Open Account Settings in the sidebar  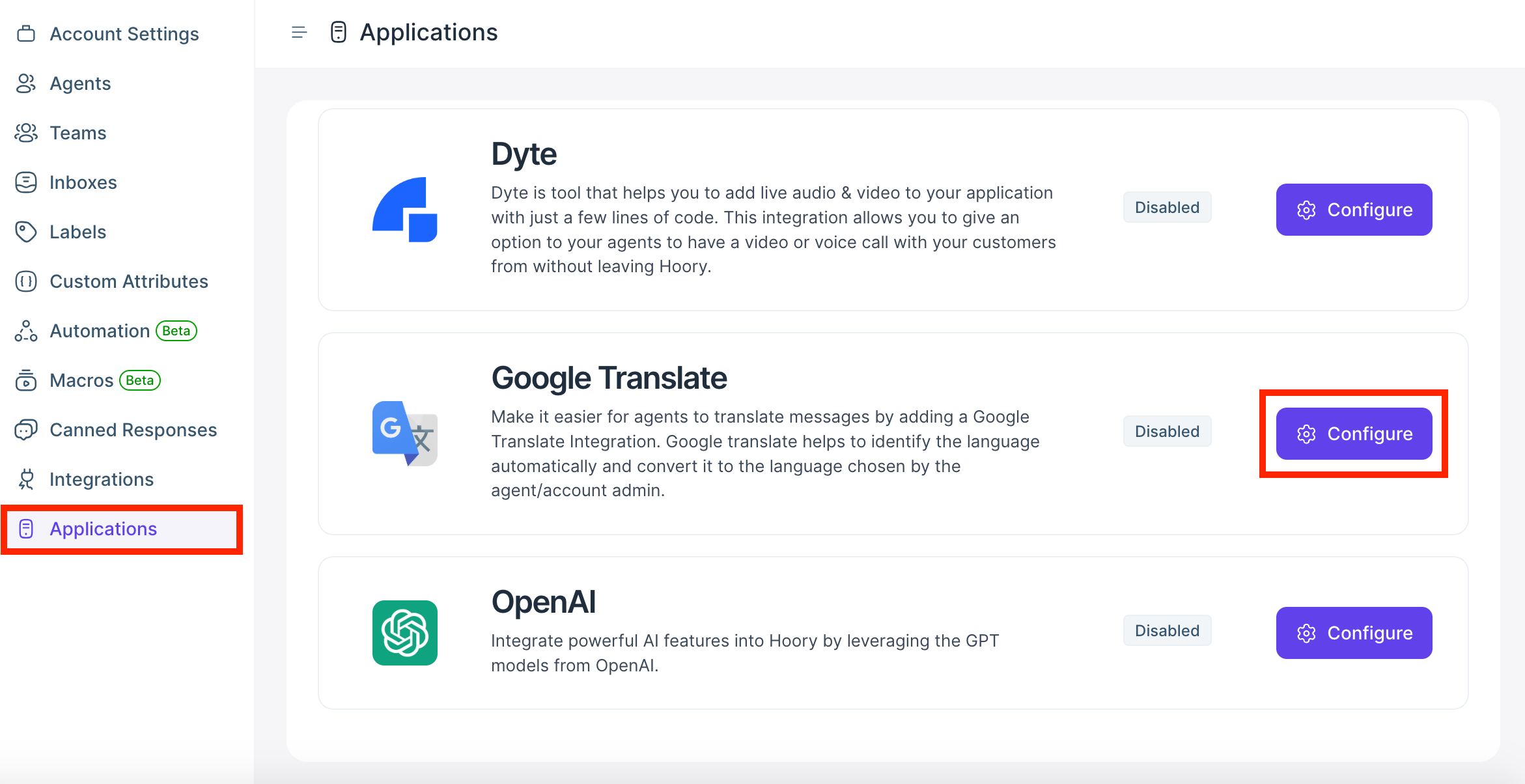pyautogui.click(x=124, y=34)
